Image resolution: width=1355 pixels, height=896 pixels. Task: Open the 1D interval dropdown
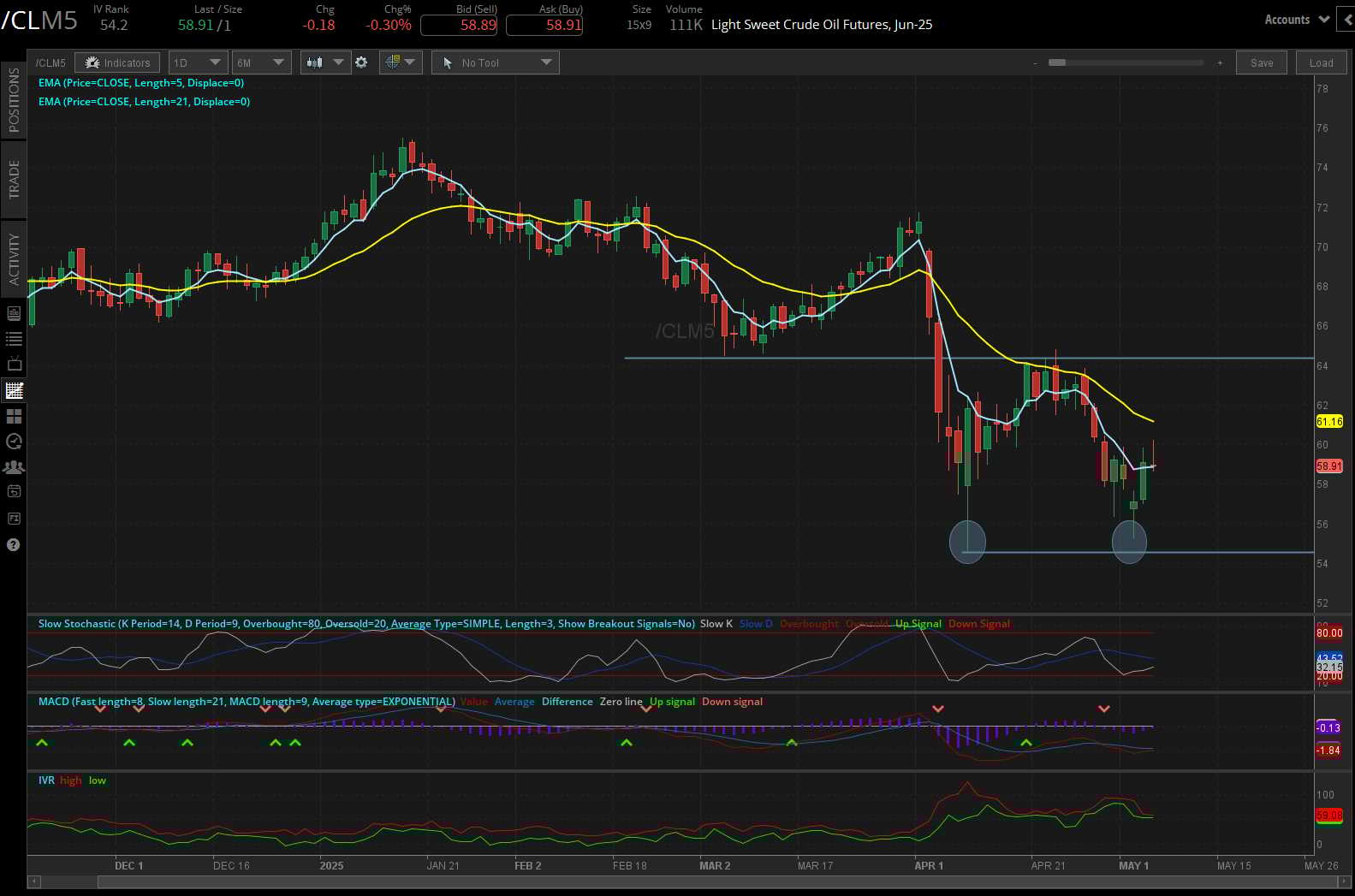198,62
